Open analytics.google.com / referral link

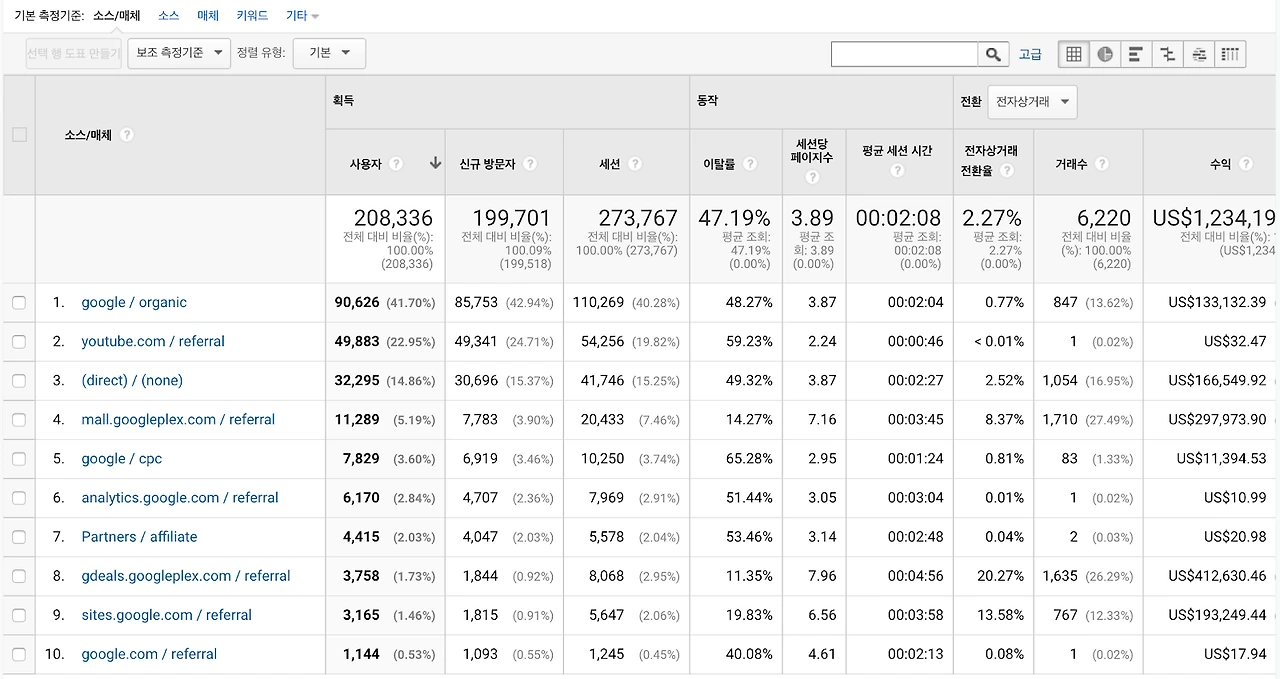pos(180,497)
